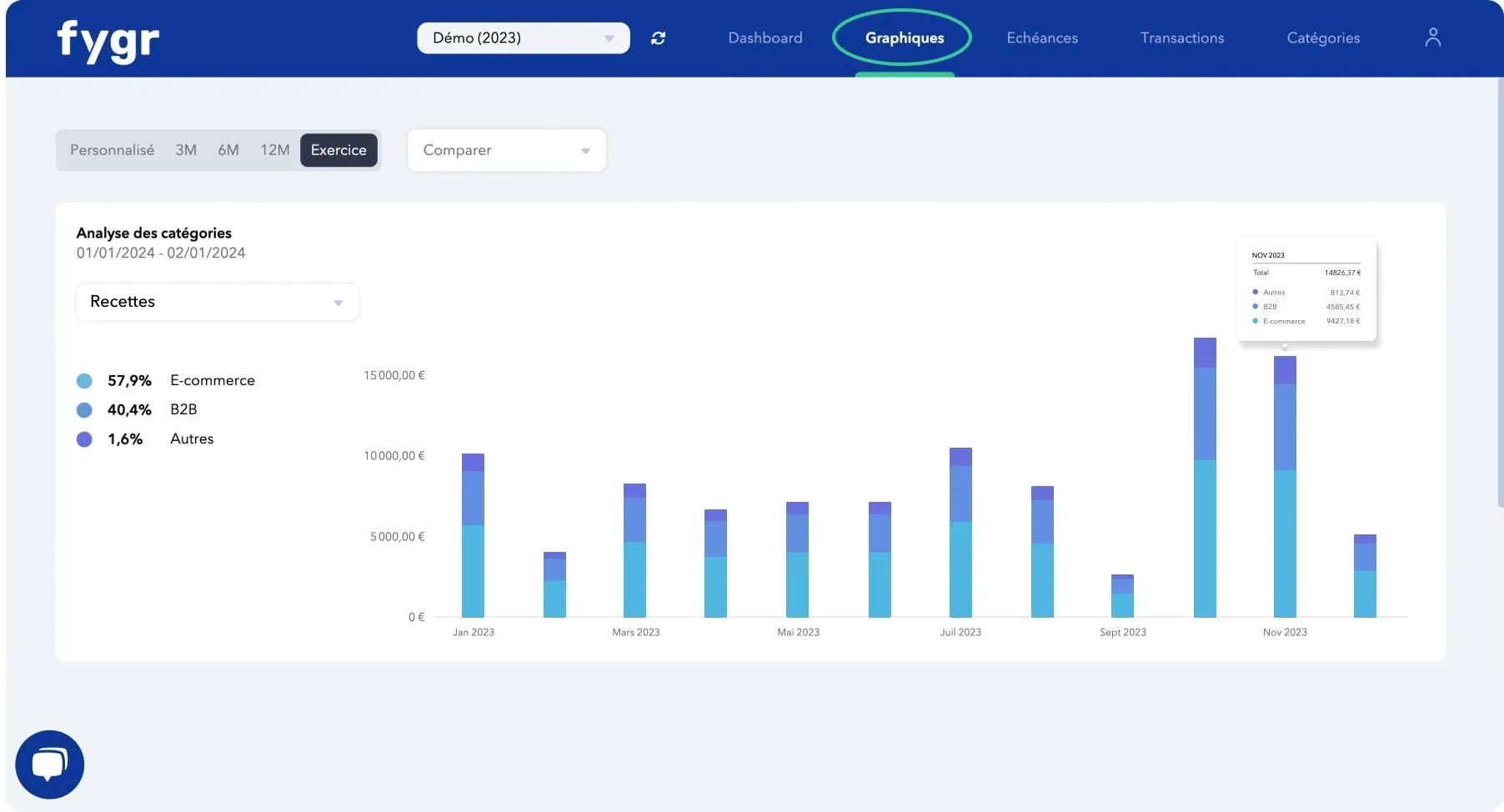
Task: Select the Exercice period button
Action: click(x=338, y=150)
